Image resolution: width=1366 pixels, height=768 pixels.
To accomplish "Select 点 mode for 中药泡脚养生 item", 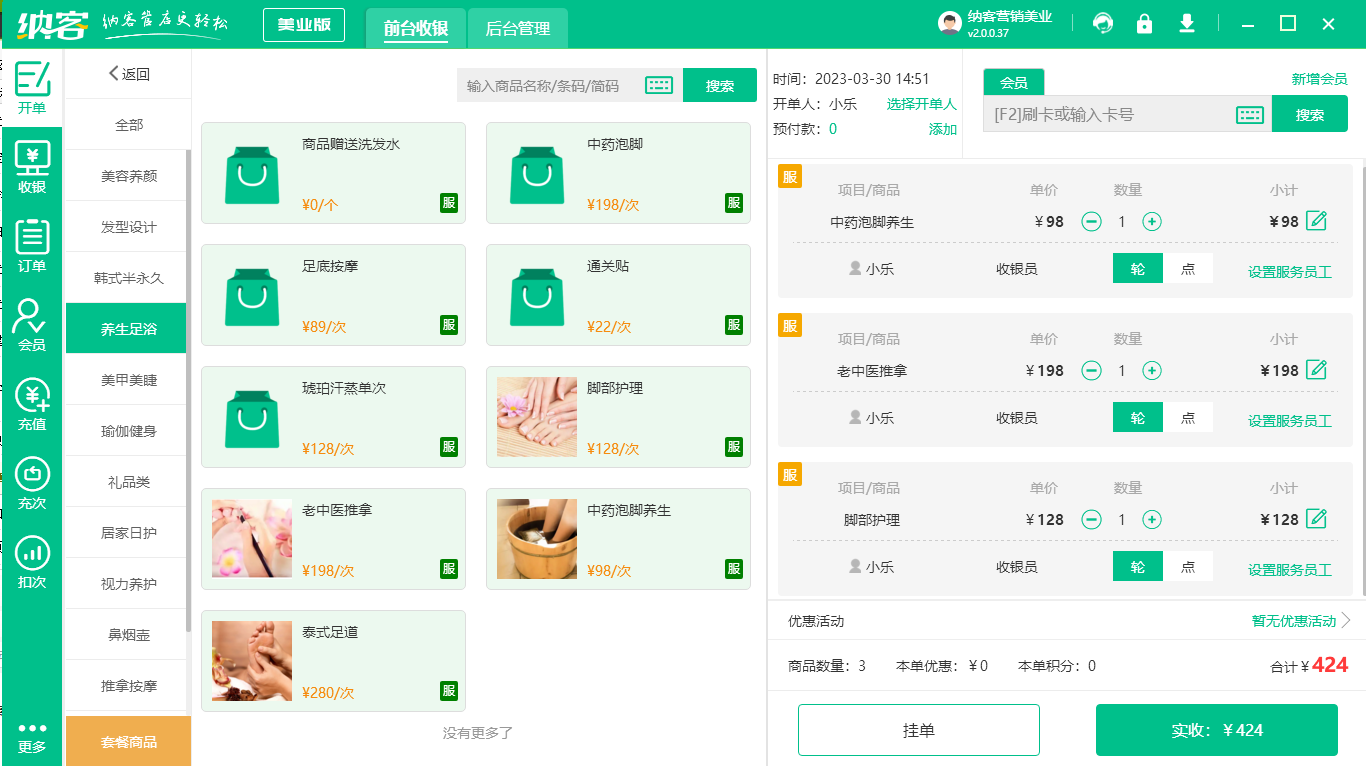I will pyautogui.click(x=1188, y=269).
